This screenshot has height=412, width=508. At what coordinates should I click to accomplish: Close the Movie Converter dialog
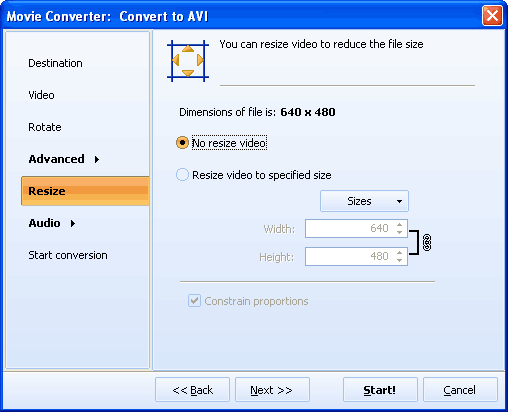tap(492, 16)
